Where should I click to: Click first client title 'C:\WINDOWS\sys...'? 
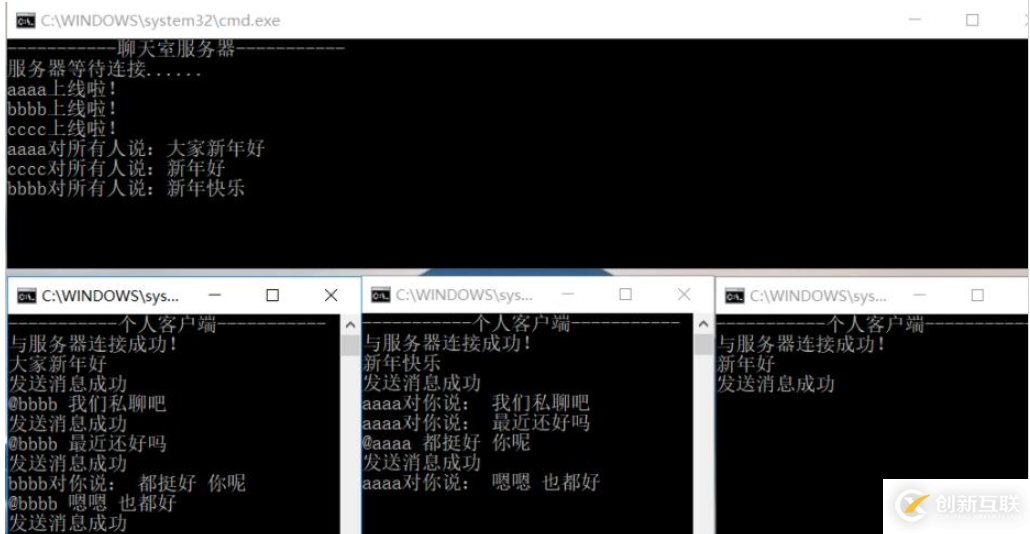point(110,296)
